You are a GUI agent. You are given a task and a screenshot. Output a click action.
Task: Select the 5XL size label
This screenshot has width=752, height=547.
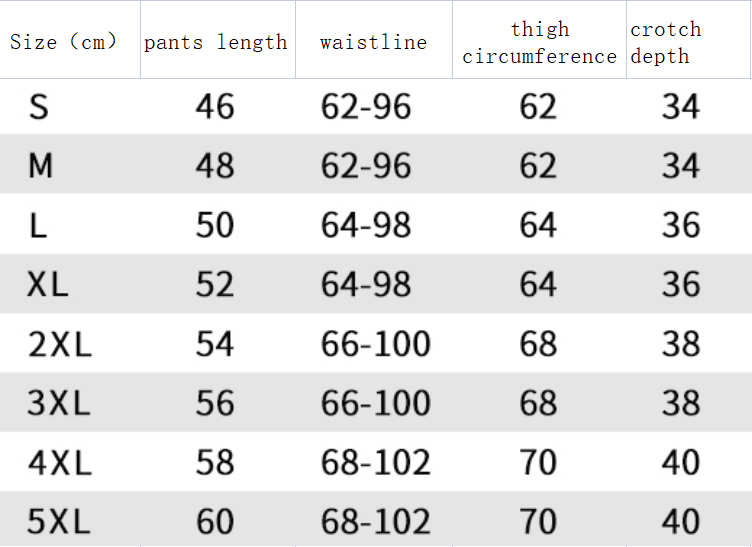point(59,521)
